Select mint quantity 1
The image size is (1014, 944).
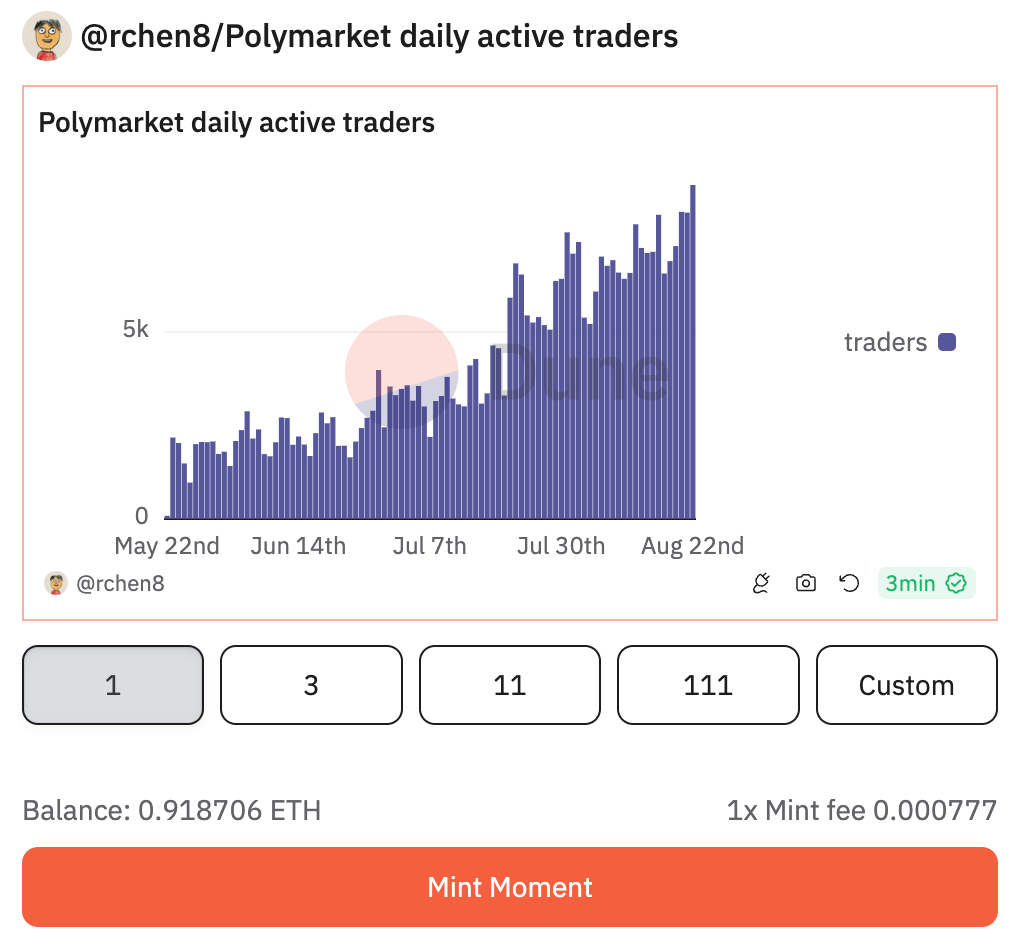tap(113, 685)
